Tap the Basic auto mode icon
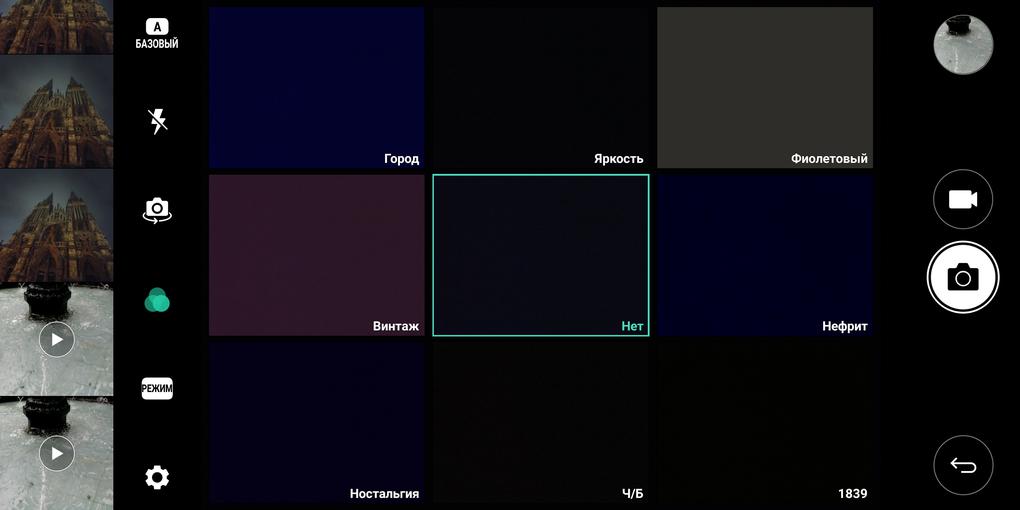1020x510 pixels. click(157, 34)
